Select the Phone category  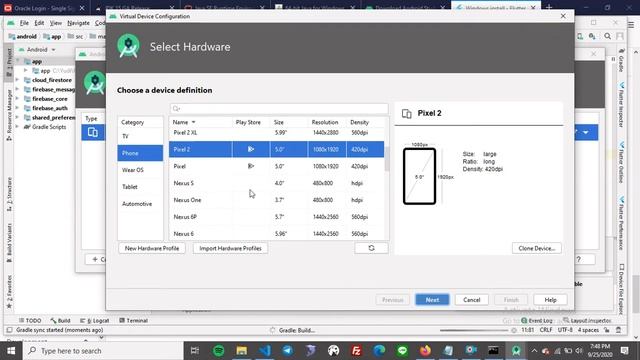140,153
